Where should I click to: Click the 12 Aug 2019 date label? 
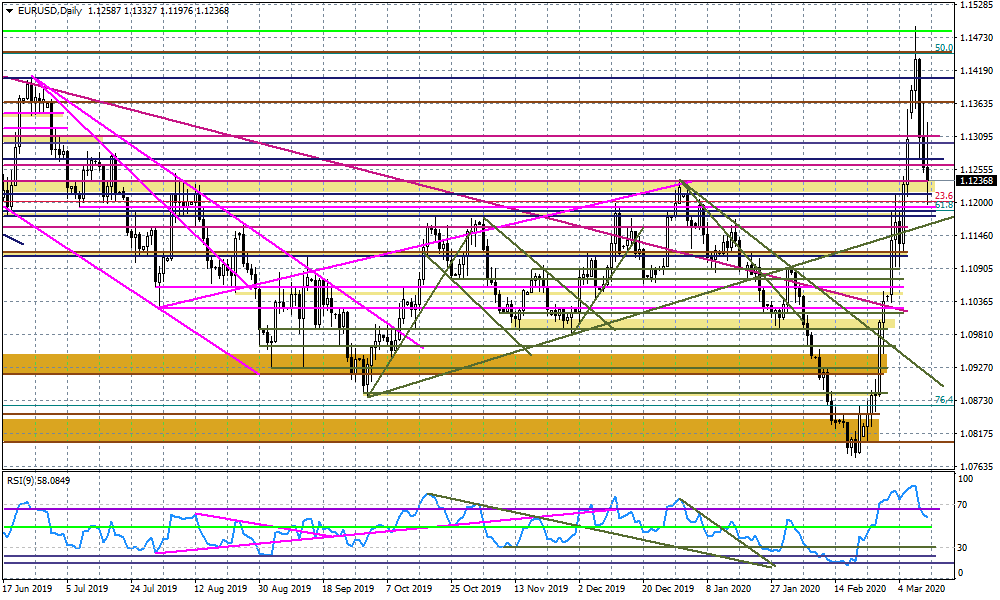220,589
